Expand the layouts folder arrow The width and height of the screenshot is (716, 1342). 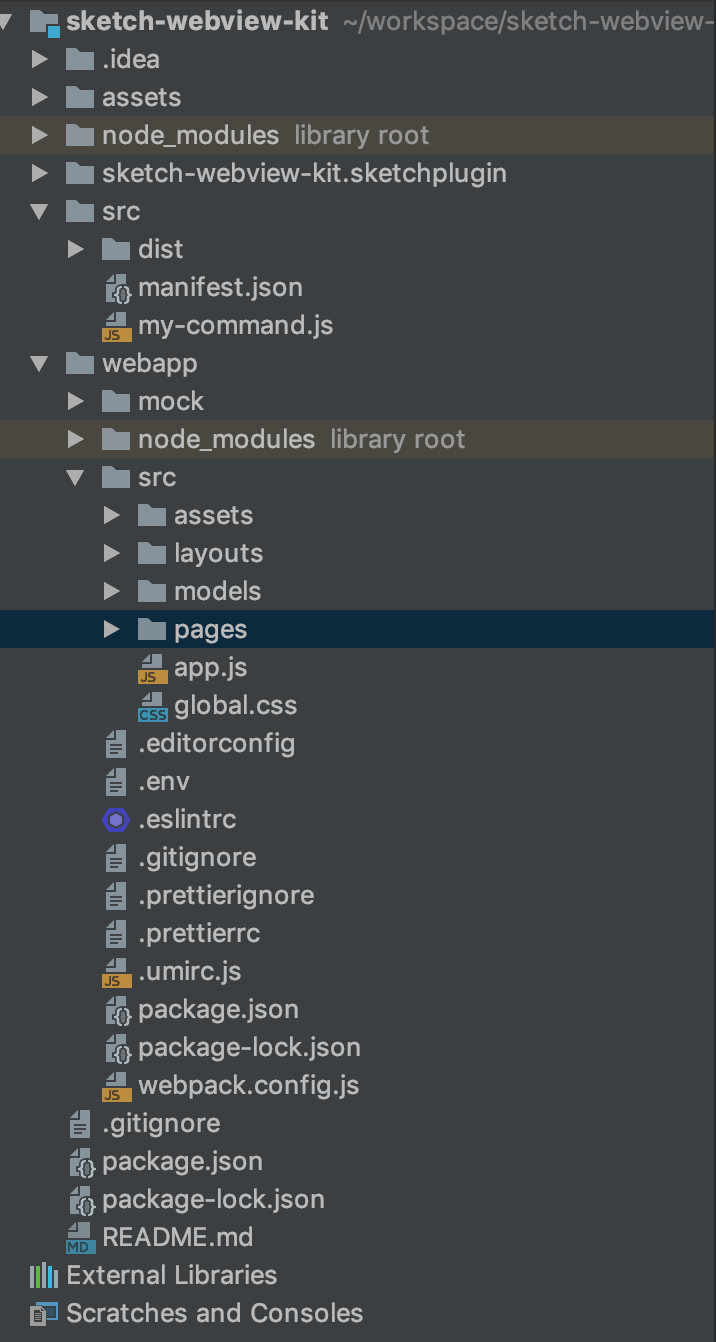tap(112, 553)
